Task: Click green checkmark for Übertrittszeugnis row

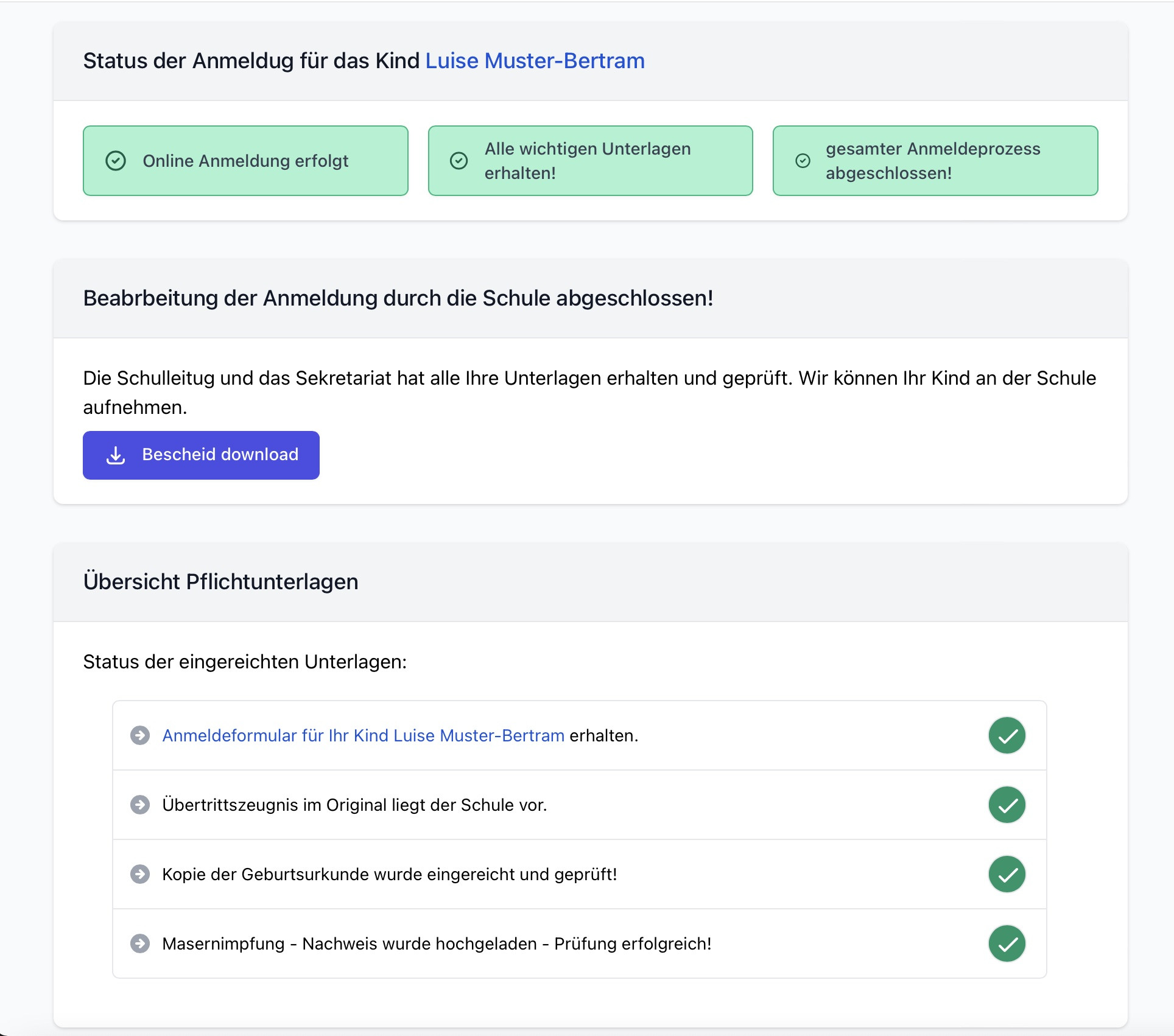Action: (x=1007, y=805)
